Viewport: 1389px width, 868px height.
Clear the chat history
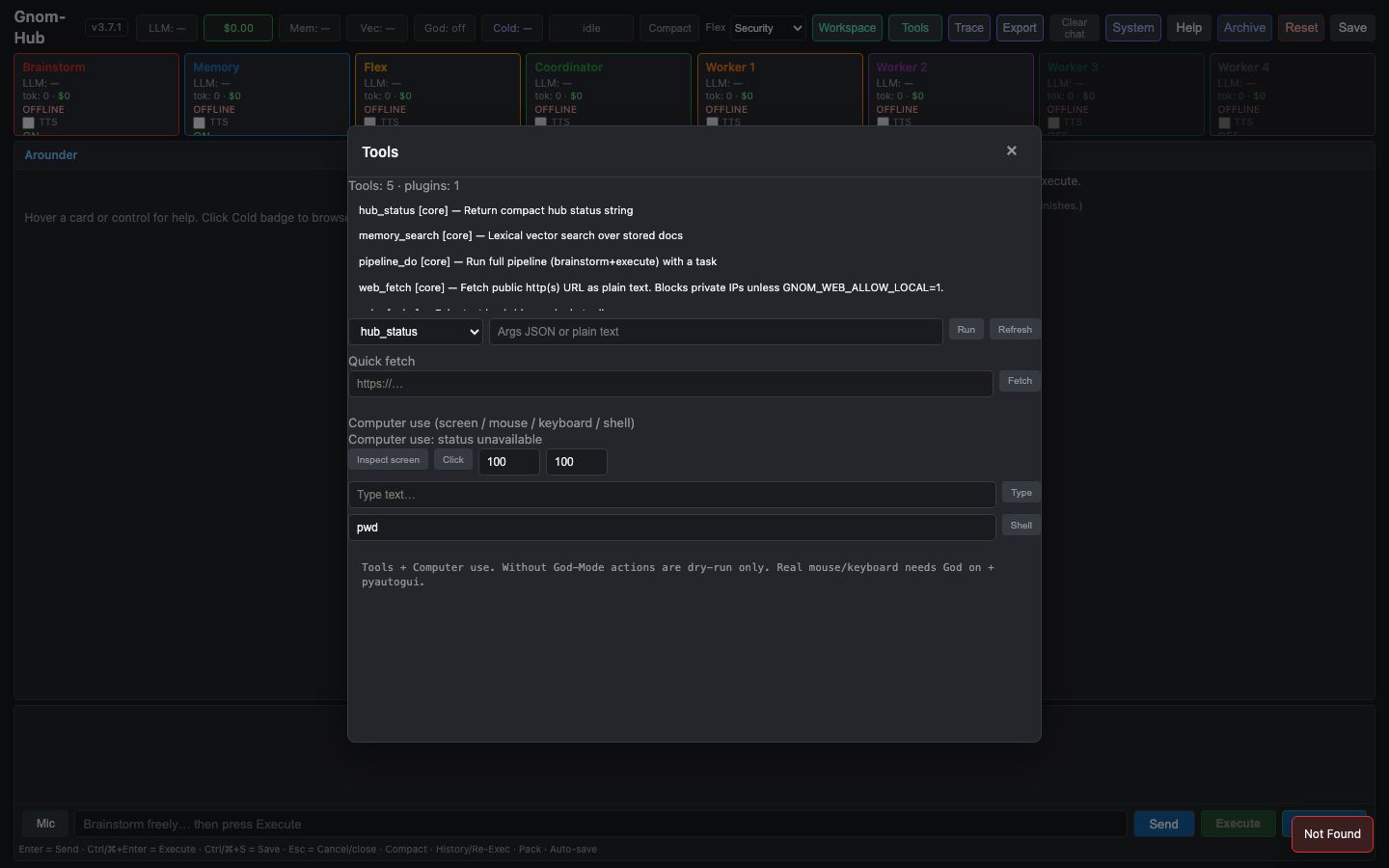click(x=1075, y=28)
